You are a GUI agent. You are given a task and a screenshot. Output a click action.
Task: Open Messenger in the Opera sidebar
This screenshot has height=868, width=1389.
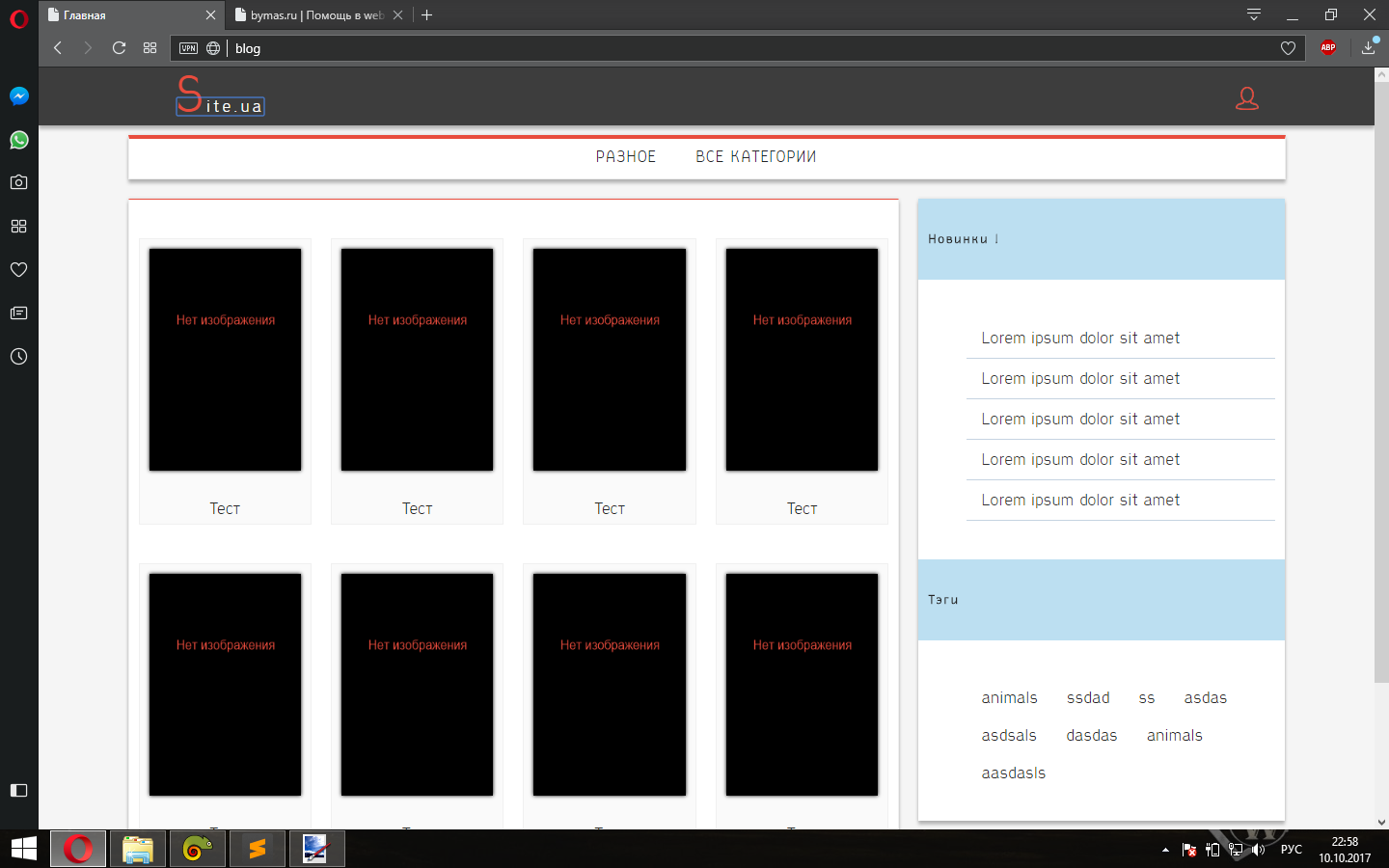click(x=18, y=96)
